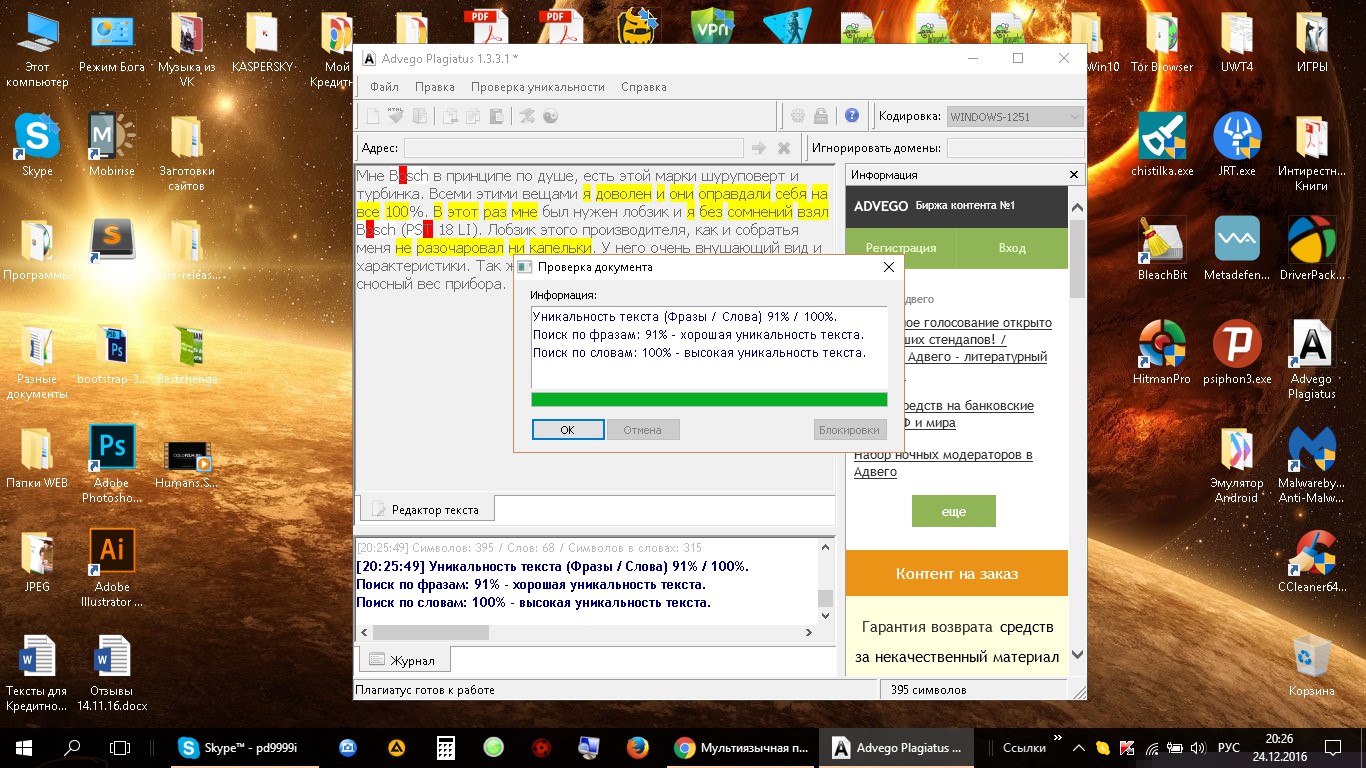Select the Advego Plagiatus desktop shortcut

coord(1312,359)
